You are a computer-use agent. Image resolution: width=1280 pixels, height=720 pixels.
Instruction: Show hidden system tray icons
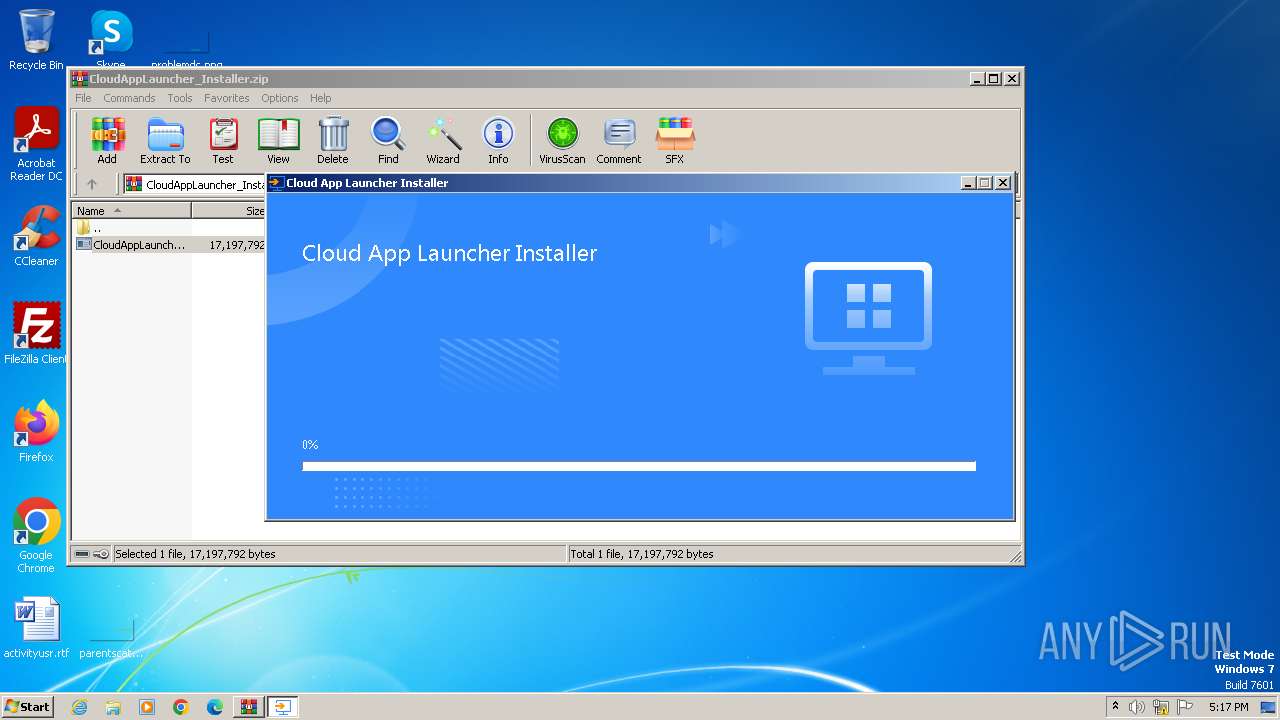pos(1115,707)
